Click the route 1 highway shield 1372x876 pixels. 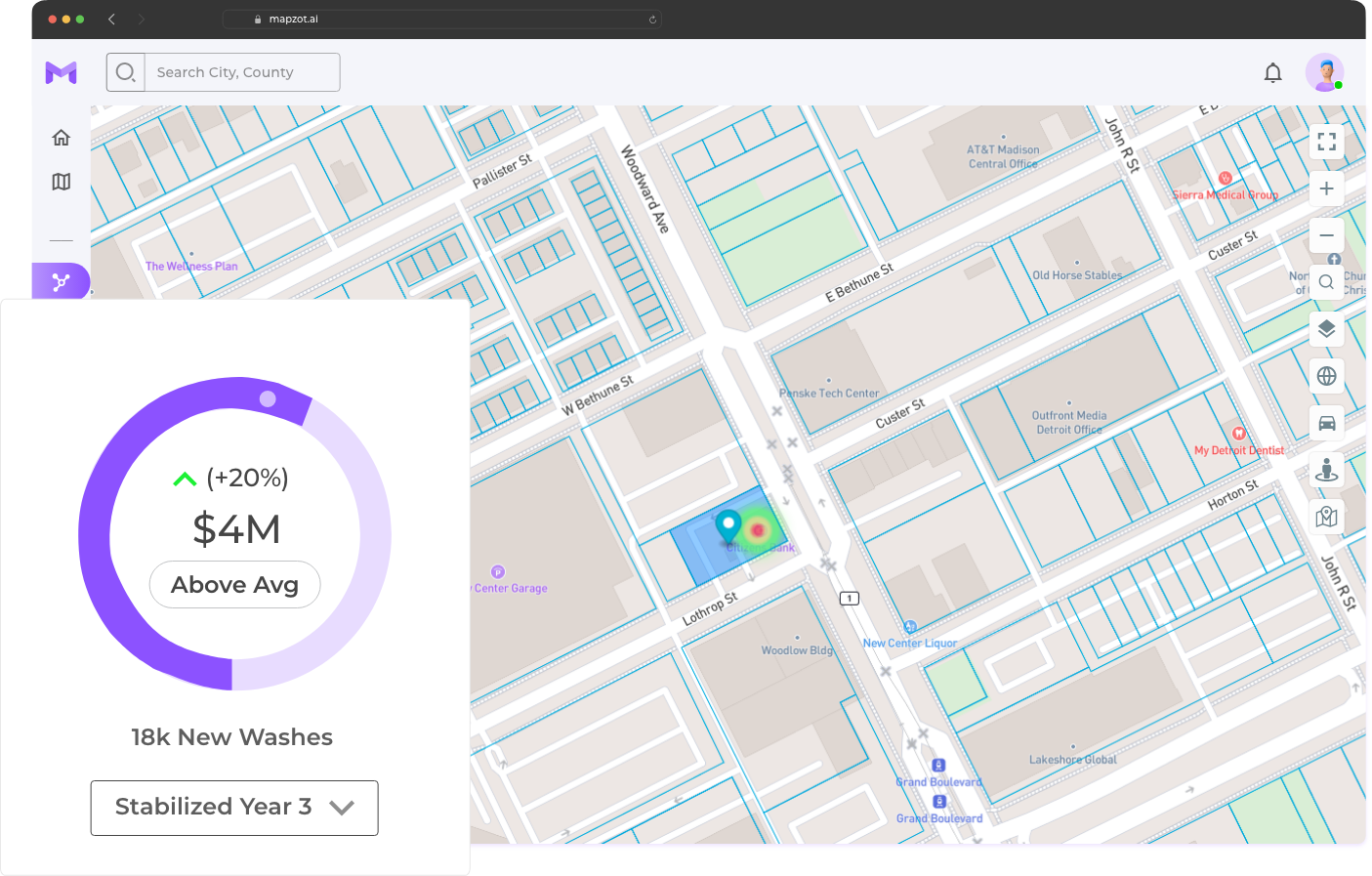click(850, 598)
